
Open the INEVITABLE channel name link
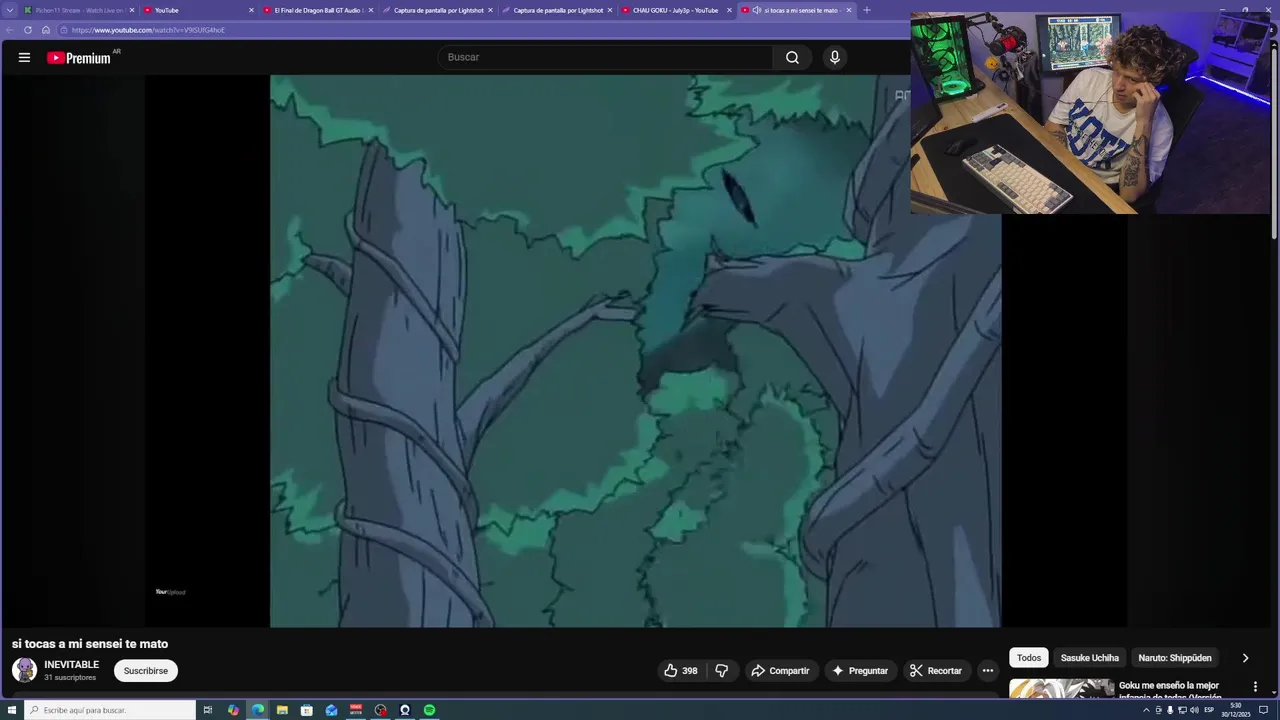coord(71,664)
